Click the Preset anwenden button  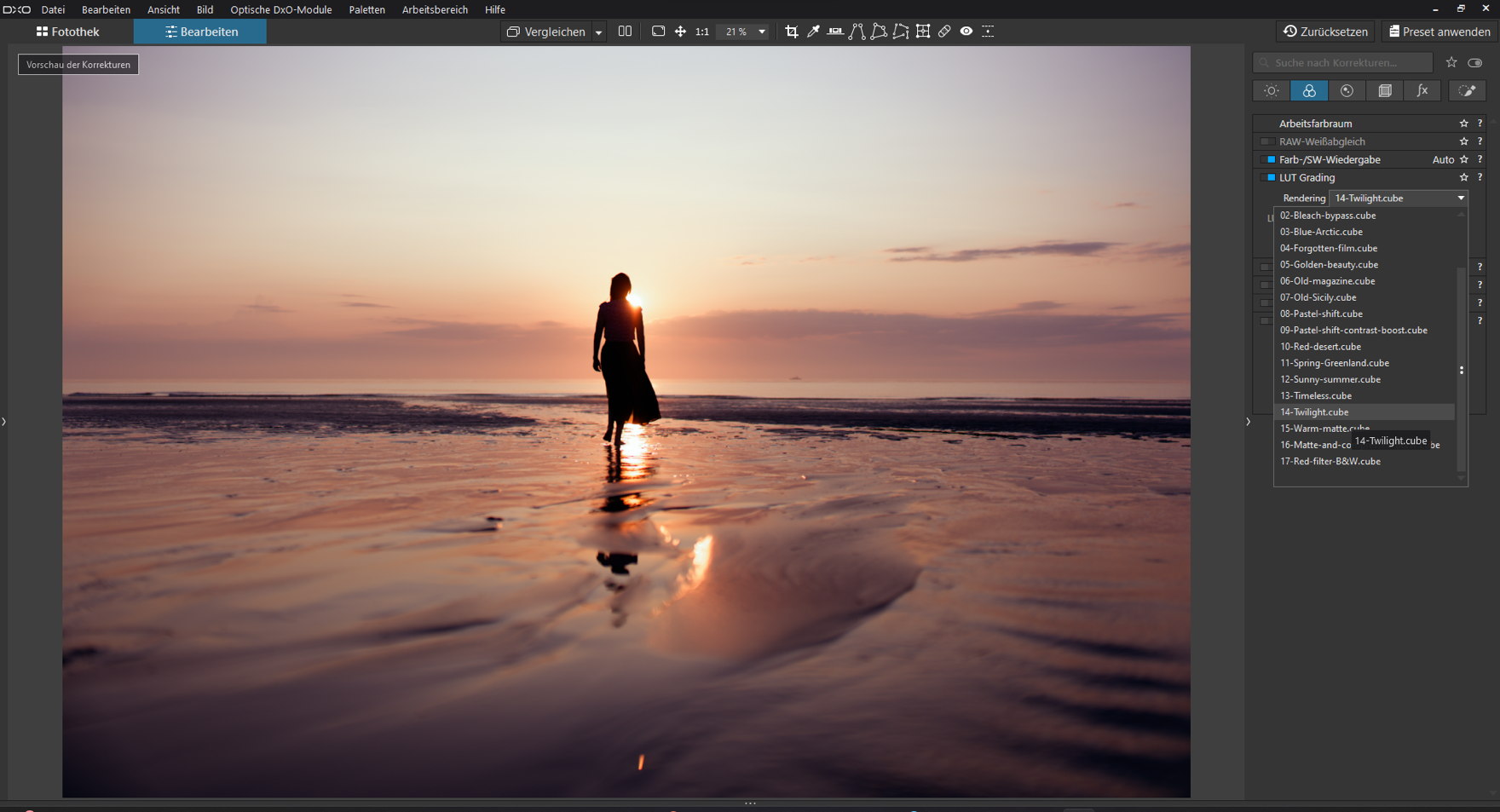(1439, 32)
